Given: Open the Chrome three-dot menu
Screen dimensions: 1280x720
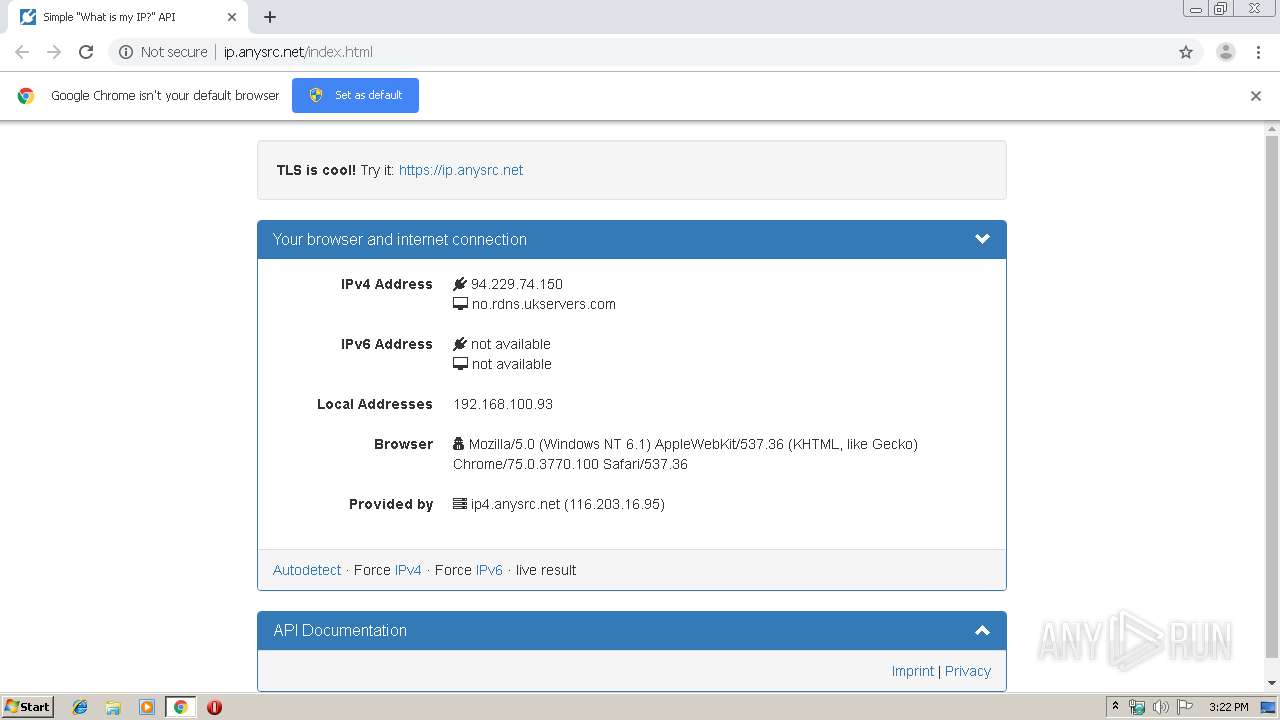Looking at the screenshot, I should coord(1258,52).
